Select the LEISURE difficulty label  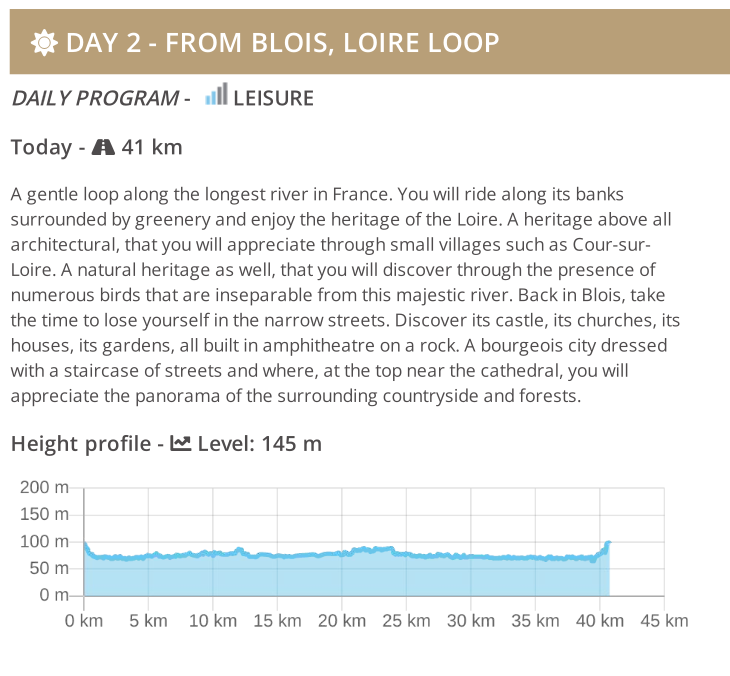click(x=273, y=98)
